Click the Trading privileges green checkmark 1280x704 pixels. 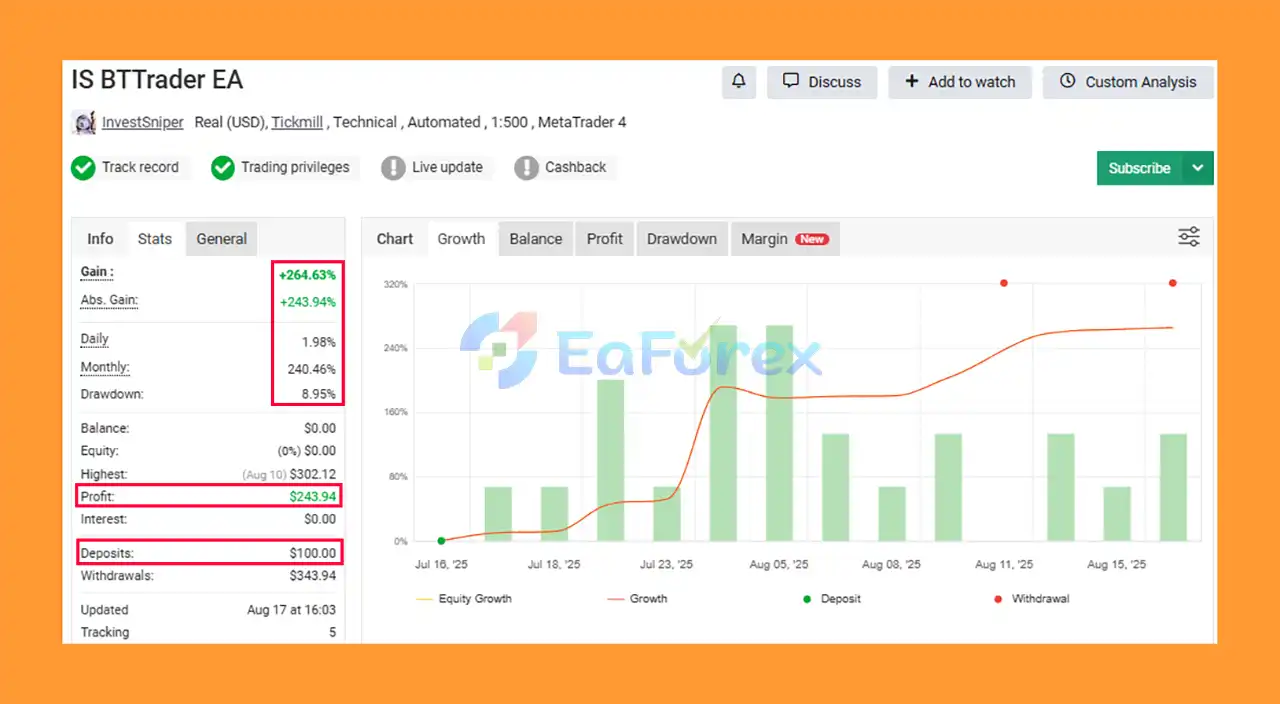222,168
